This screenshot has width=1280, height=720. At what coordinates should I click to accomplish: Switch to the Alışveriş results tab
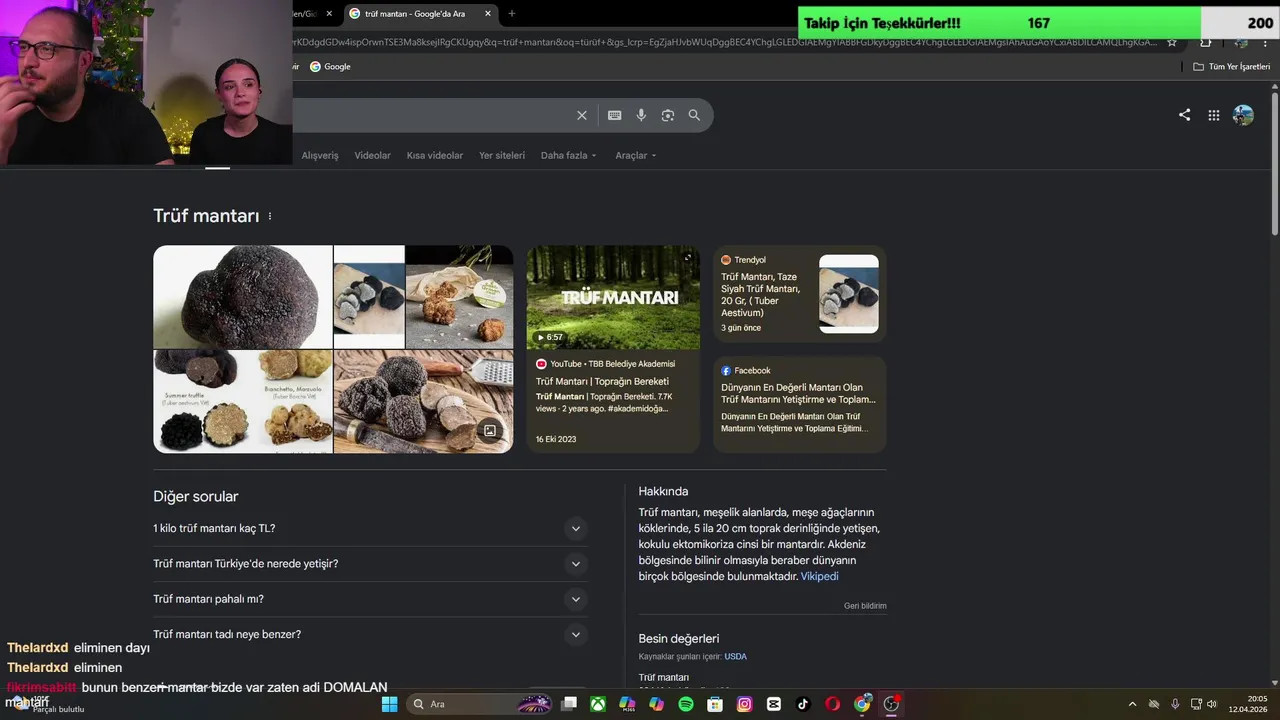[320, 155]
